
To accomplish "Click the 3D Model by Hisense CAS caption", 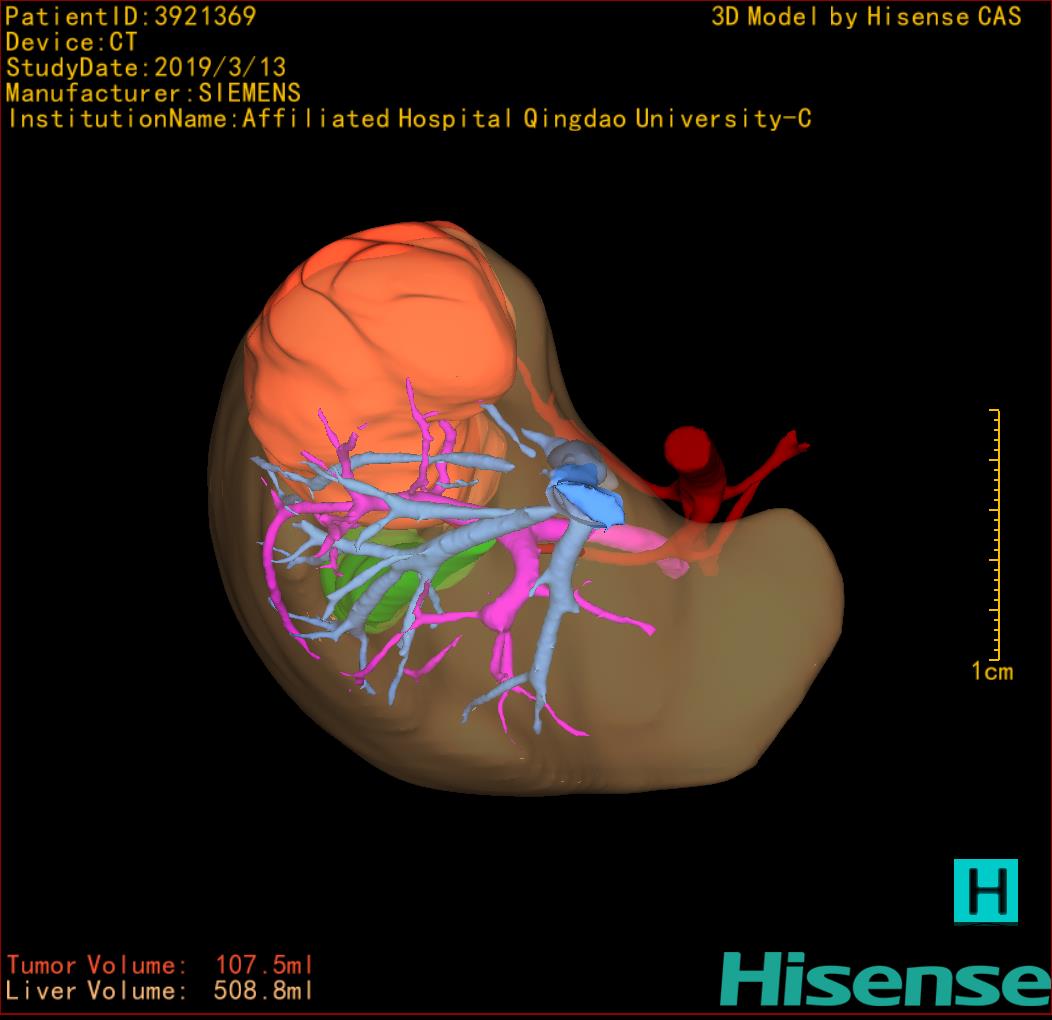I will point(866,17).
